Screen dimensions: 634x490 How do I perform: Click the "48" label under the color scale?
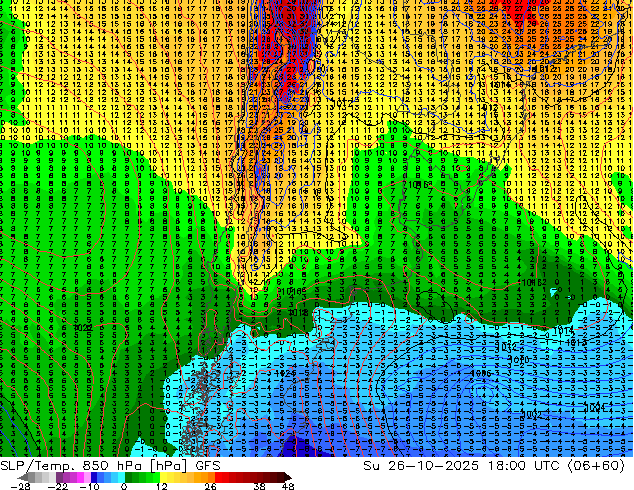click(288, 486)
